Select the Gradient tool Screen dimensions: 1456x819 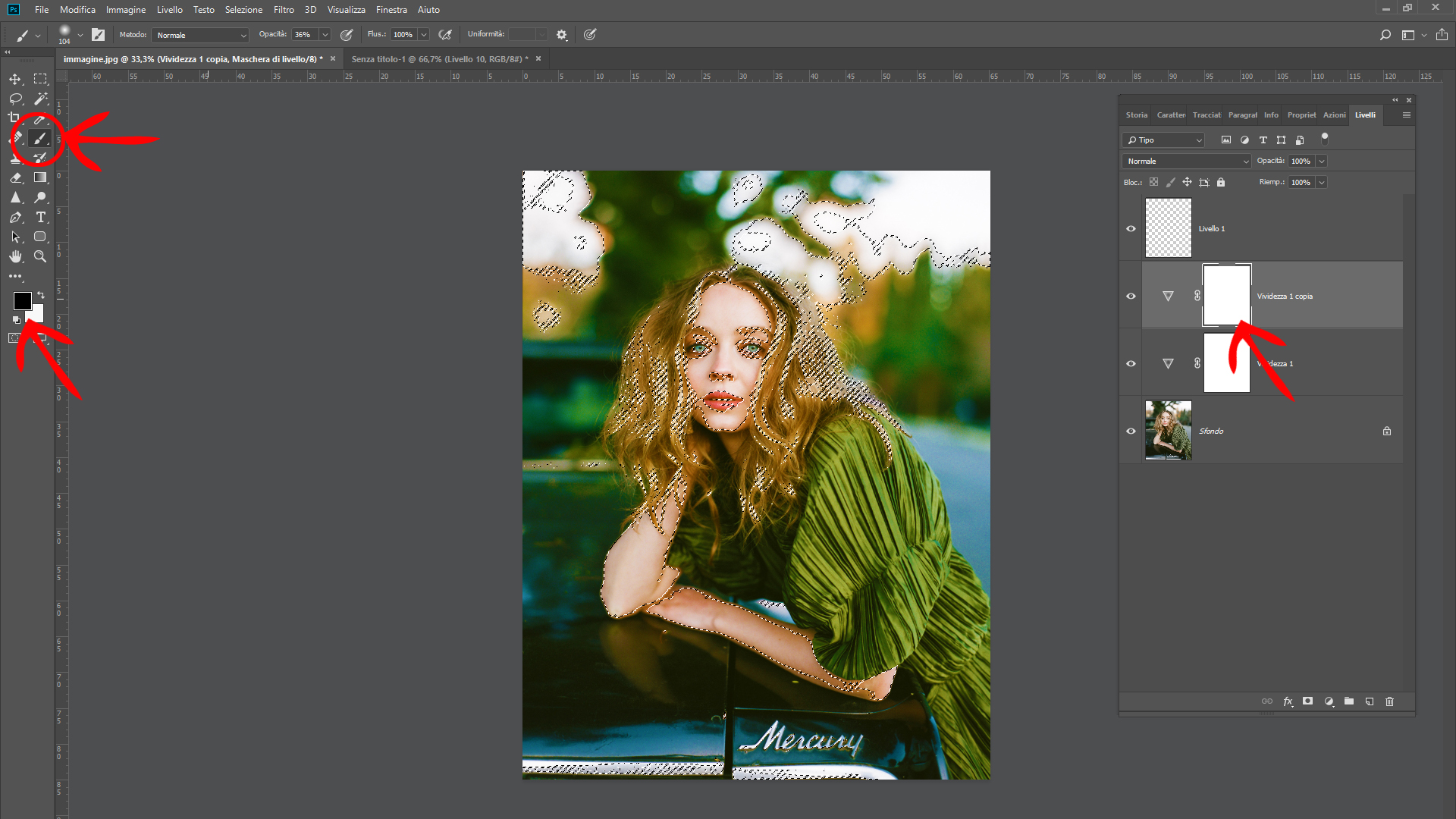click(x=40, y=177)
